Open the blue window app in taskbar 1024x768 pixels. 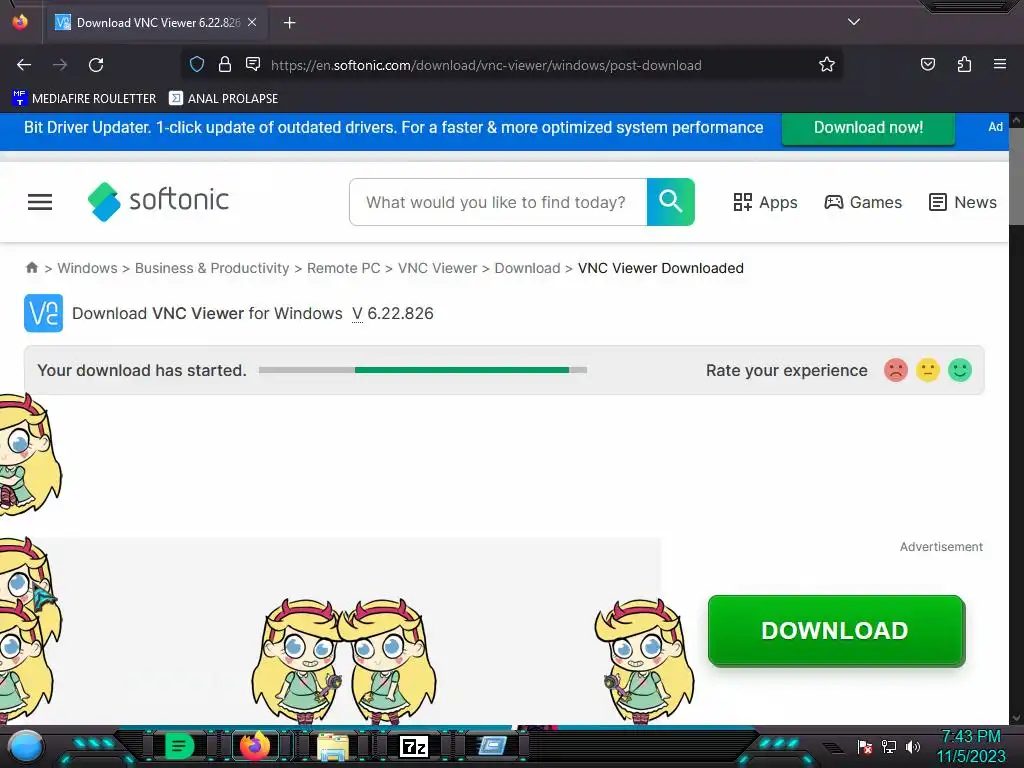pos(492,746)
